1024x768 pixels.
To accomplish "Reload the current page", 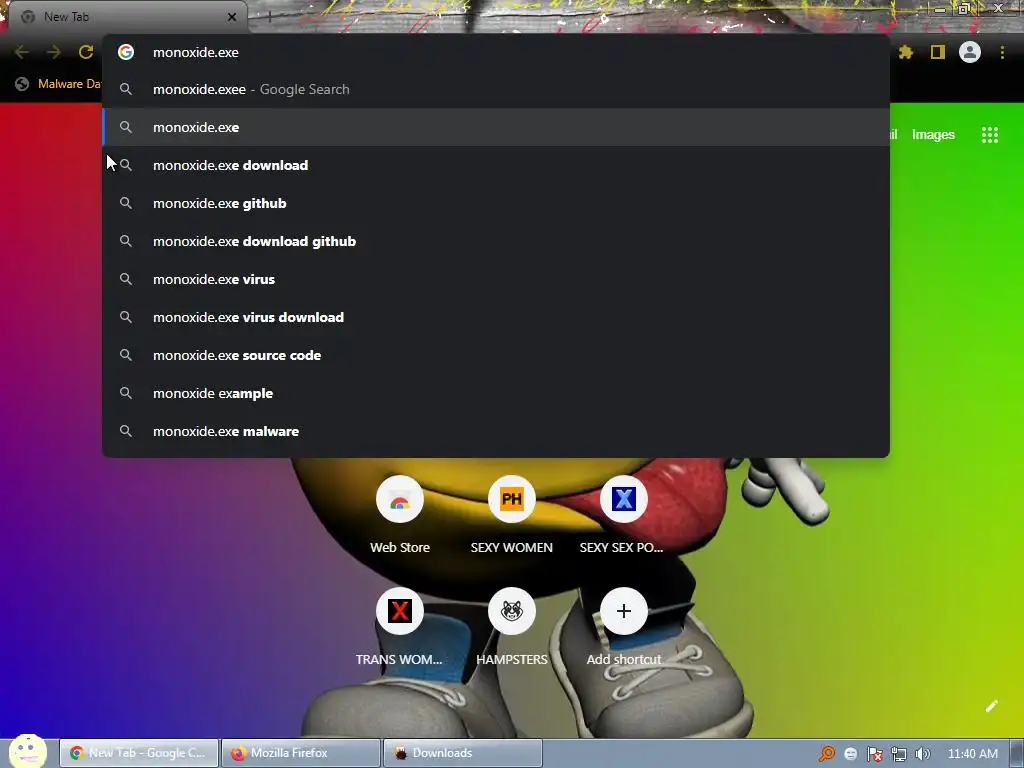I will [86, 52].
